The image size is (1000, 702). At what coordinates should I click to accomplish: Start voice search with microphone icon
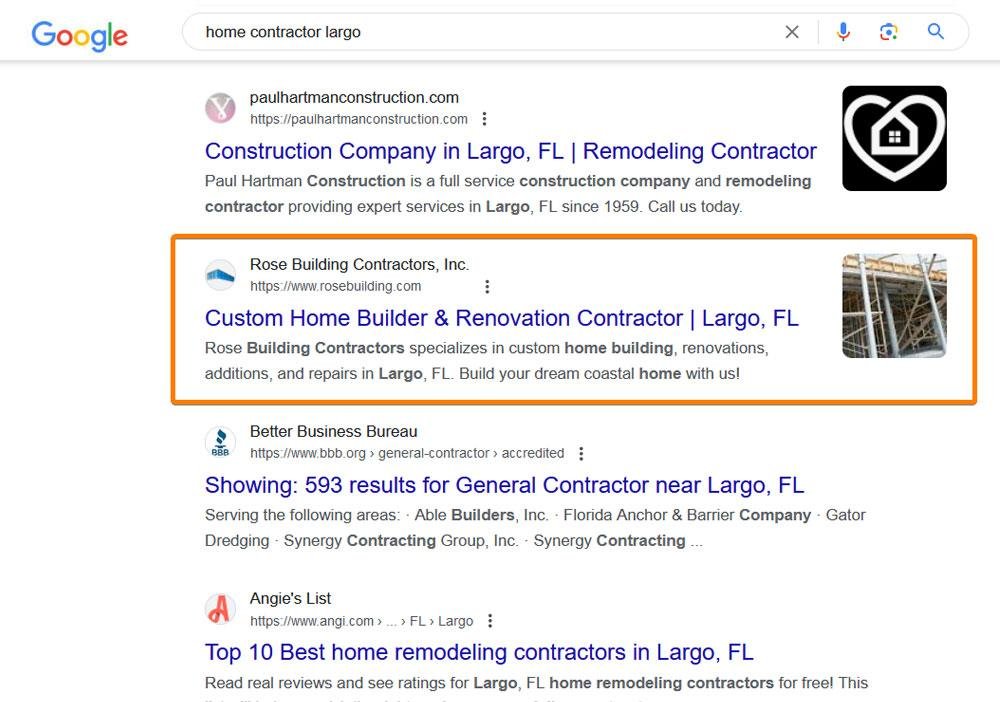click(x=843, y=32)
